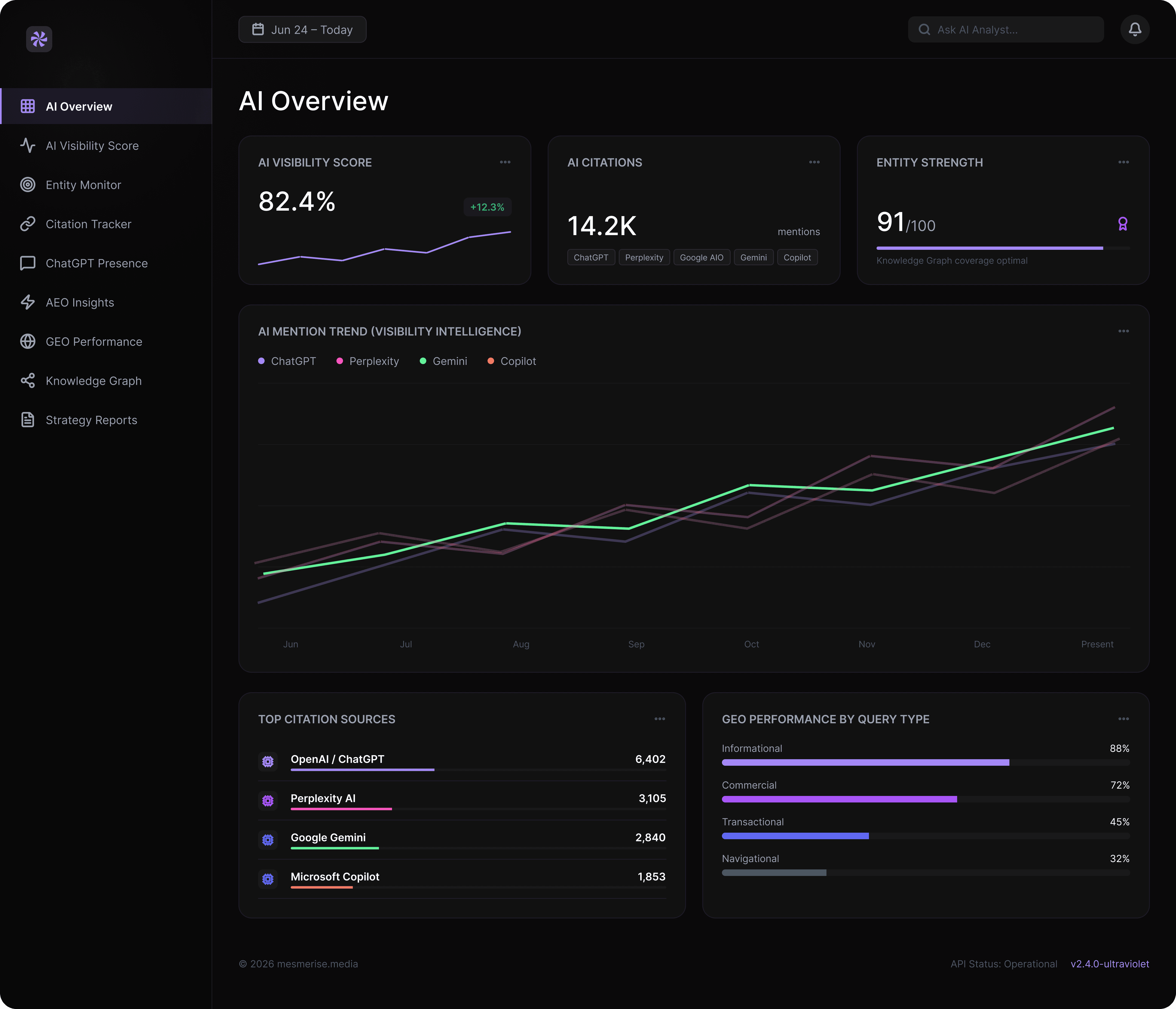Click the Informational 88% progress bar
Screen dimensions: 1176x1009
pyautogui.click(x=926, y=763)
